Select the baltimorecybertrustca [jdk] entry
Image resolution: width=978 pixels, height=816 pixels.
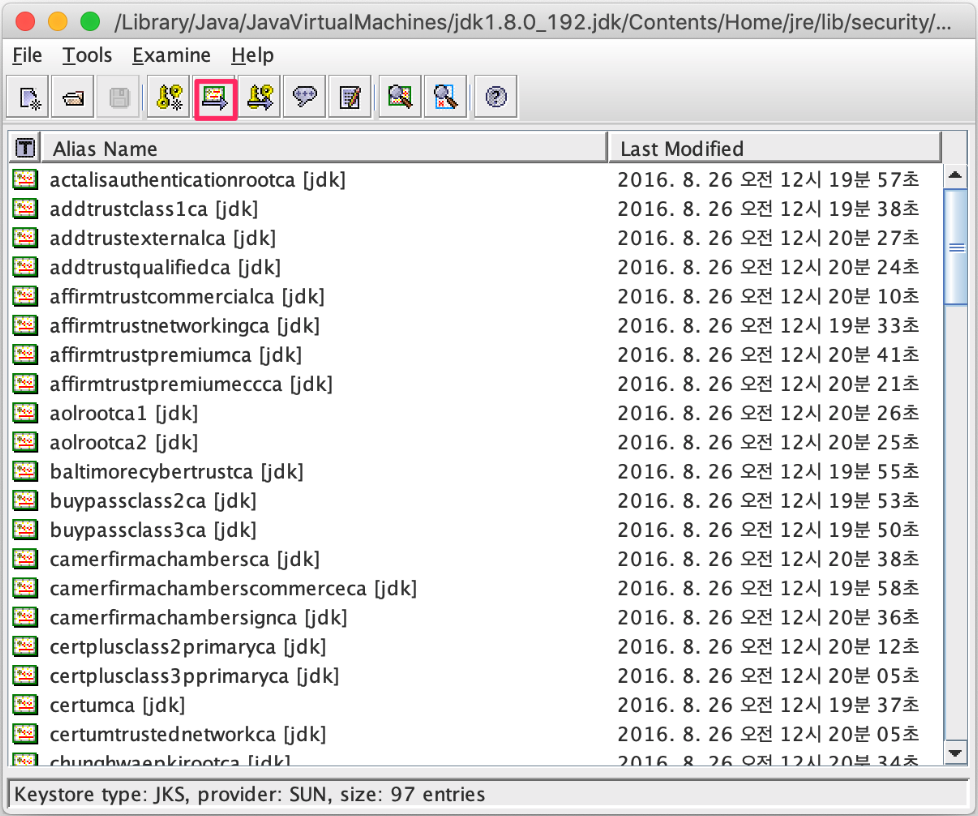point(176,471)
